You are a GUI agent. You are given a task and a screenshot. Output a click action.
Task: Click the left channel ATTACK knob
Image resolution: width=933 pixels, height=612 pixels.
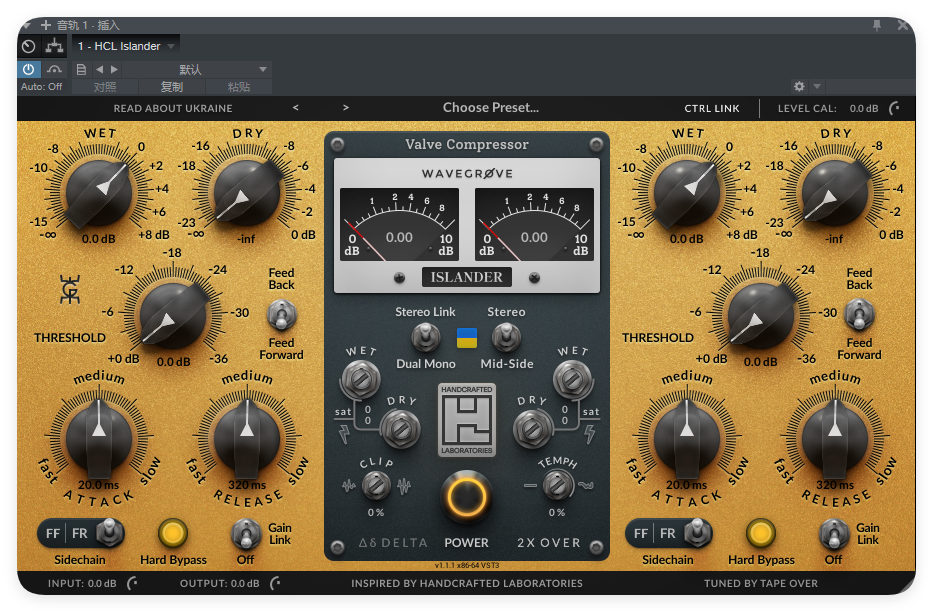[x=99, y=438]
